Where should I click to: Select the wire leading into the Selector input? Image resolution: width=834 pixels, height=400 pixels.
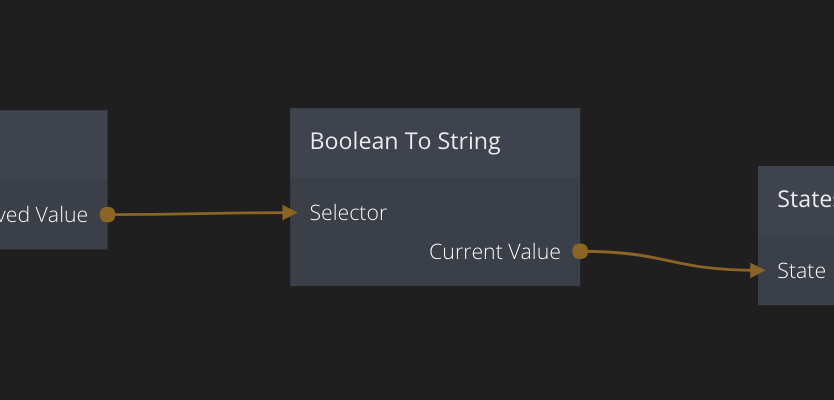(x=200, y=213)
